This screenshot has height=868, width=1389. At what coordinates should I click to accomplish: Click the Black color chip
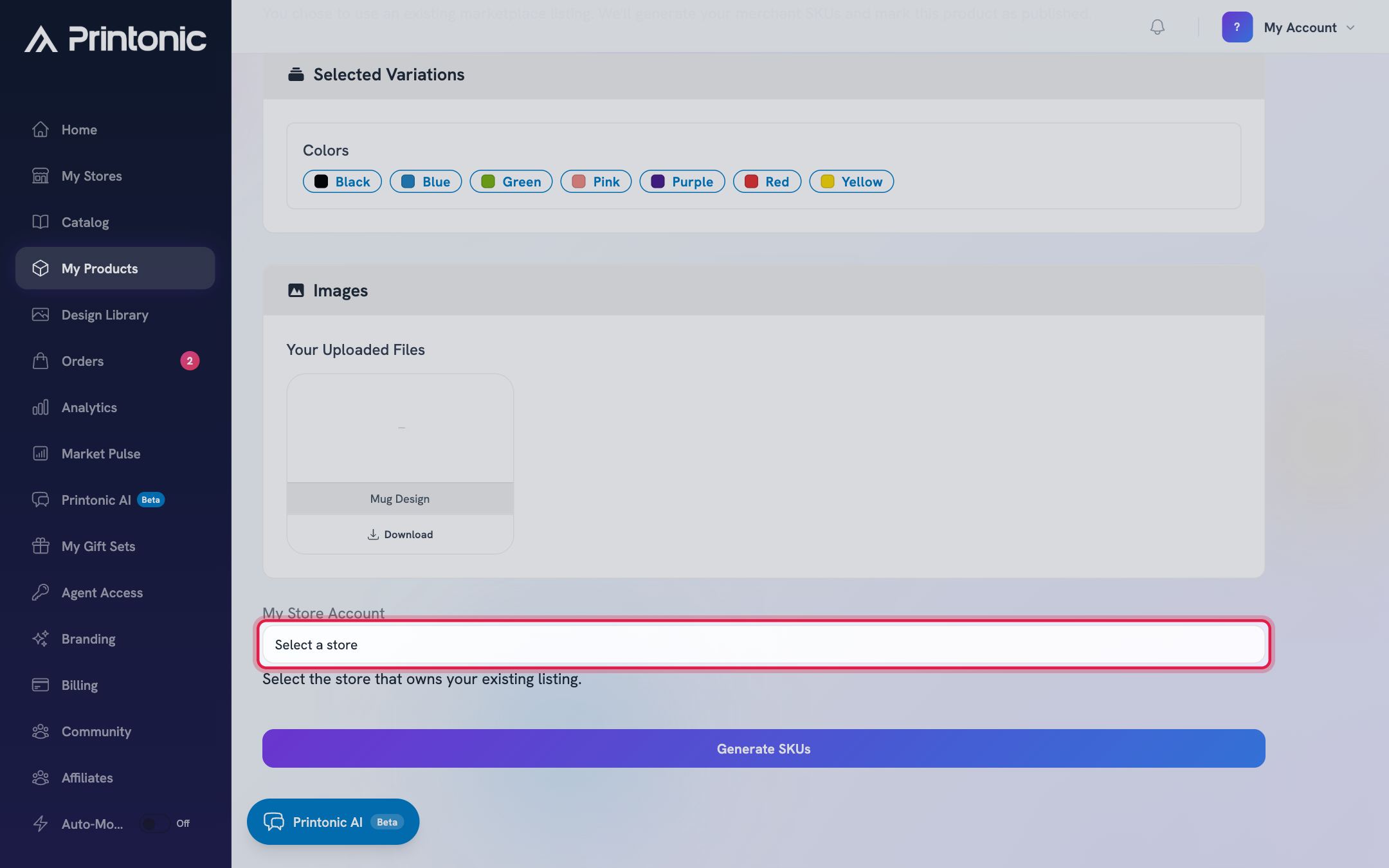pyautogui.click(x=342, y=181)
